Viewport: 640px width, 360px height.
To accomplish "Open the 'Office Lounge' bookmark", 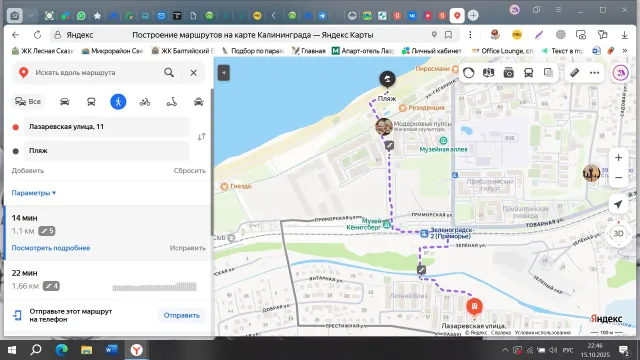I will [x=503, y=51].
